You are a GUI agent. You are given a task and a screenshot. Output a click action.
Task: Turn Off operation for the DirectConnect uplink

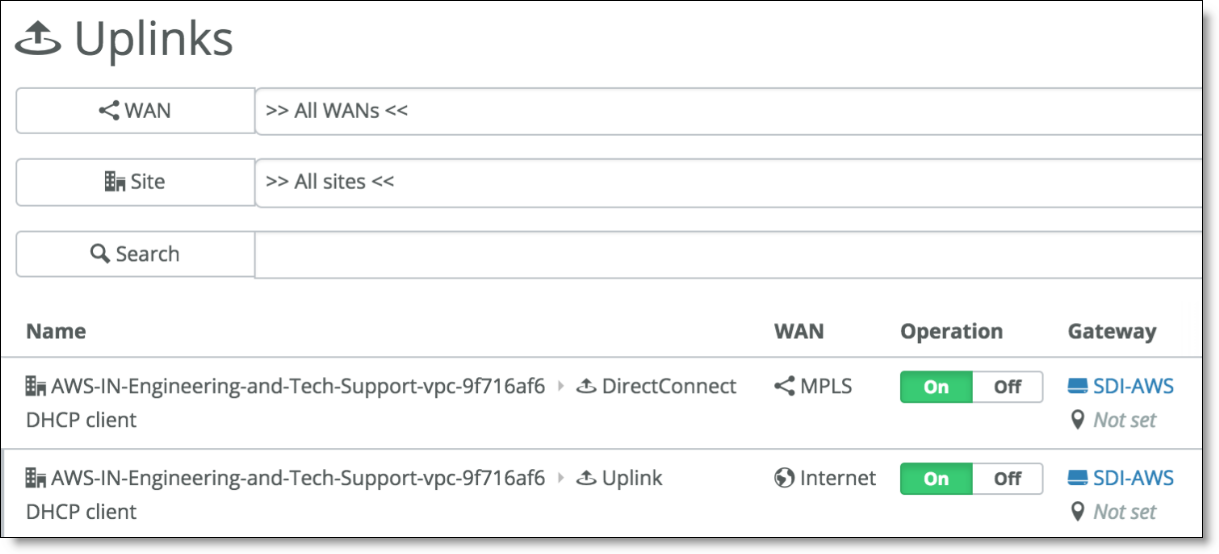(x=1007, y=387)
